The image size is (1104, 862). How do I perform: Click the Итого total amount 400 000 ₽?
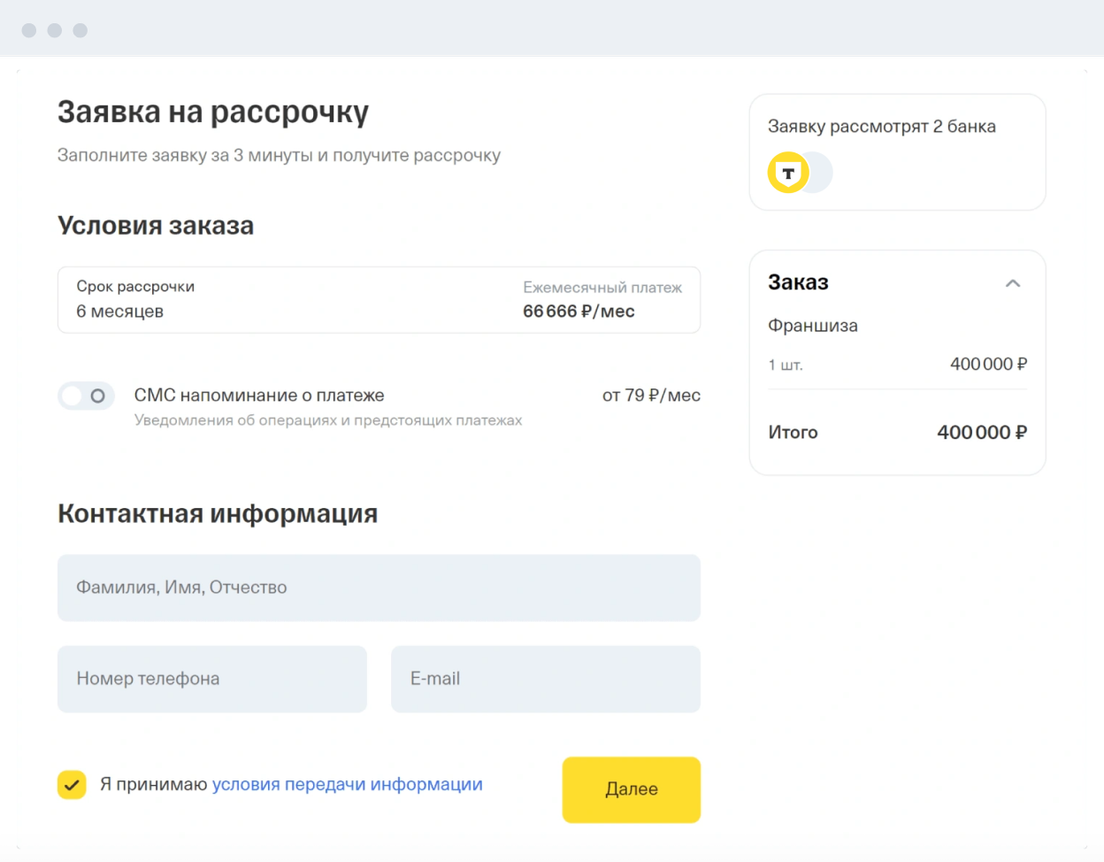(981, 433)
